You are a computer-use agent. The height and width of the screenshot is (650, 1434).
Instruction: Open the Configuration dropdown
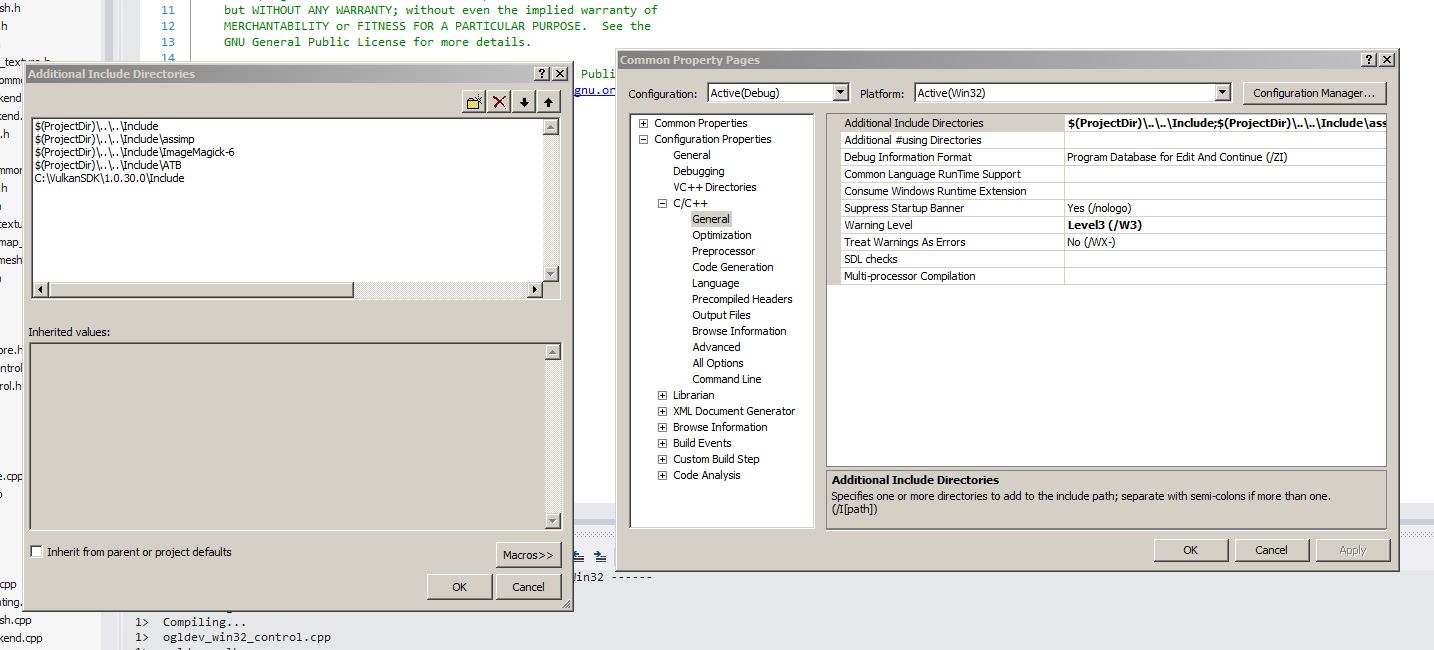click(x=840, y=93)
